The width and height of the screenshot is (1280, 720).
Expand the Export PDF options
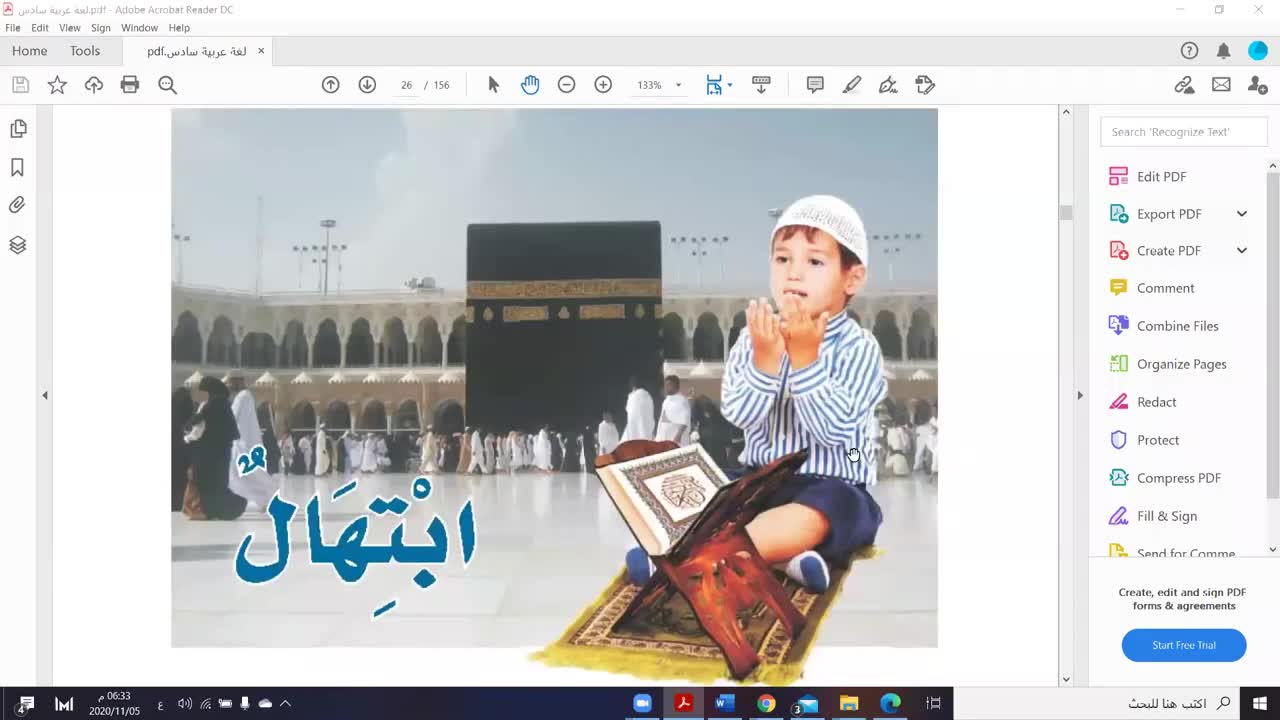[1241, 214]
